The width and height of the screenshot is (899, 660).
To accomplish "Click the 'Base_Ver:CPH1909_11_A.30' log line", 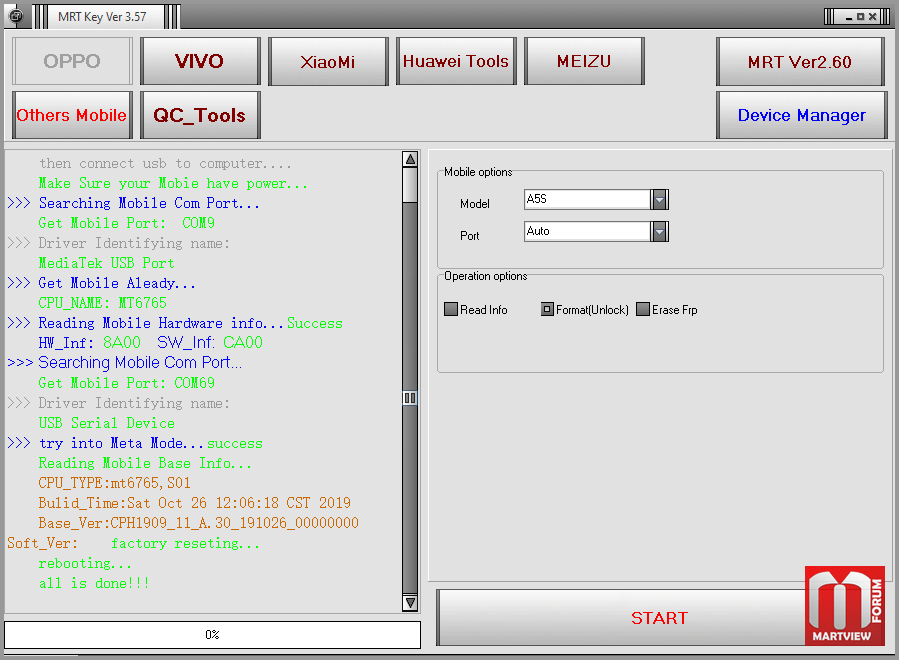I will 198,523.
